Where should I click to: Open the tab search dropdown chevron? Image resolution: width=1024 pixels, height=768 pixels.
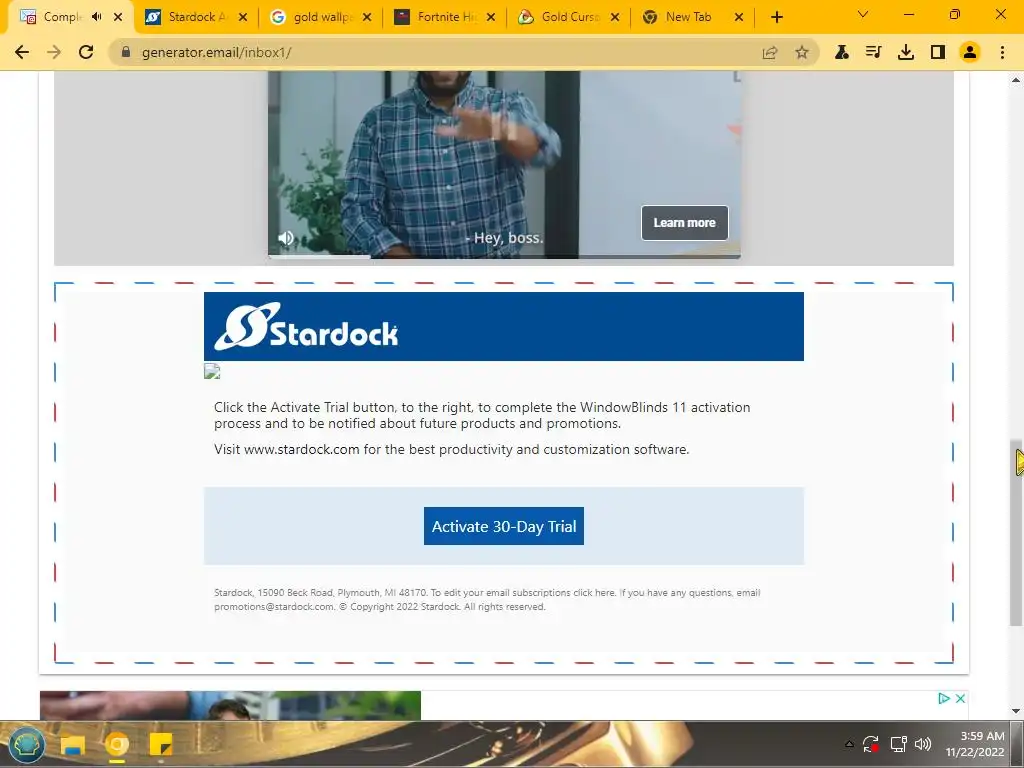863,14
